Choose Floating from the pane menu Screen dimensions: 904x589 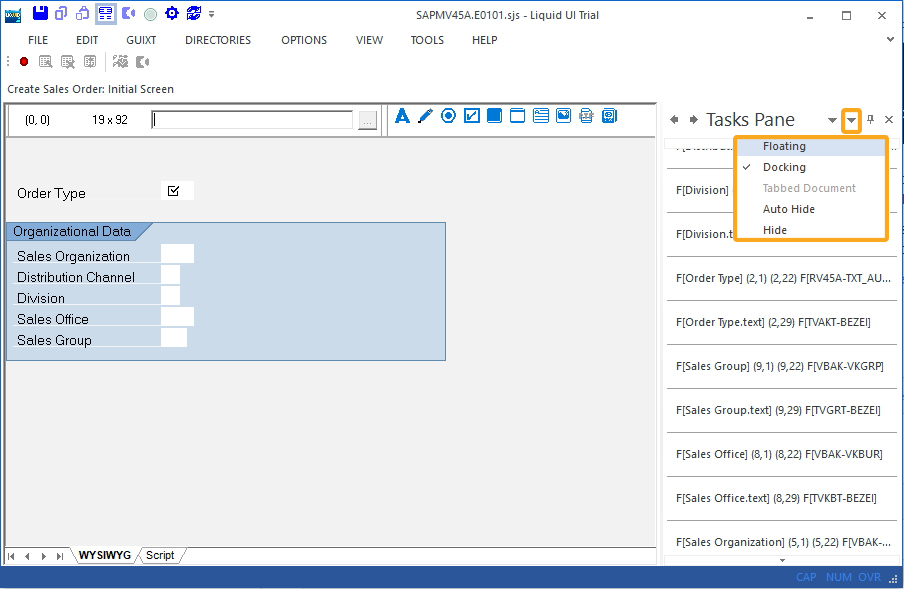[784, 146]
